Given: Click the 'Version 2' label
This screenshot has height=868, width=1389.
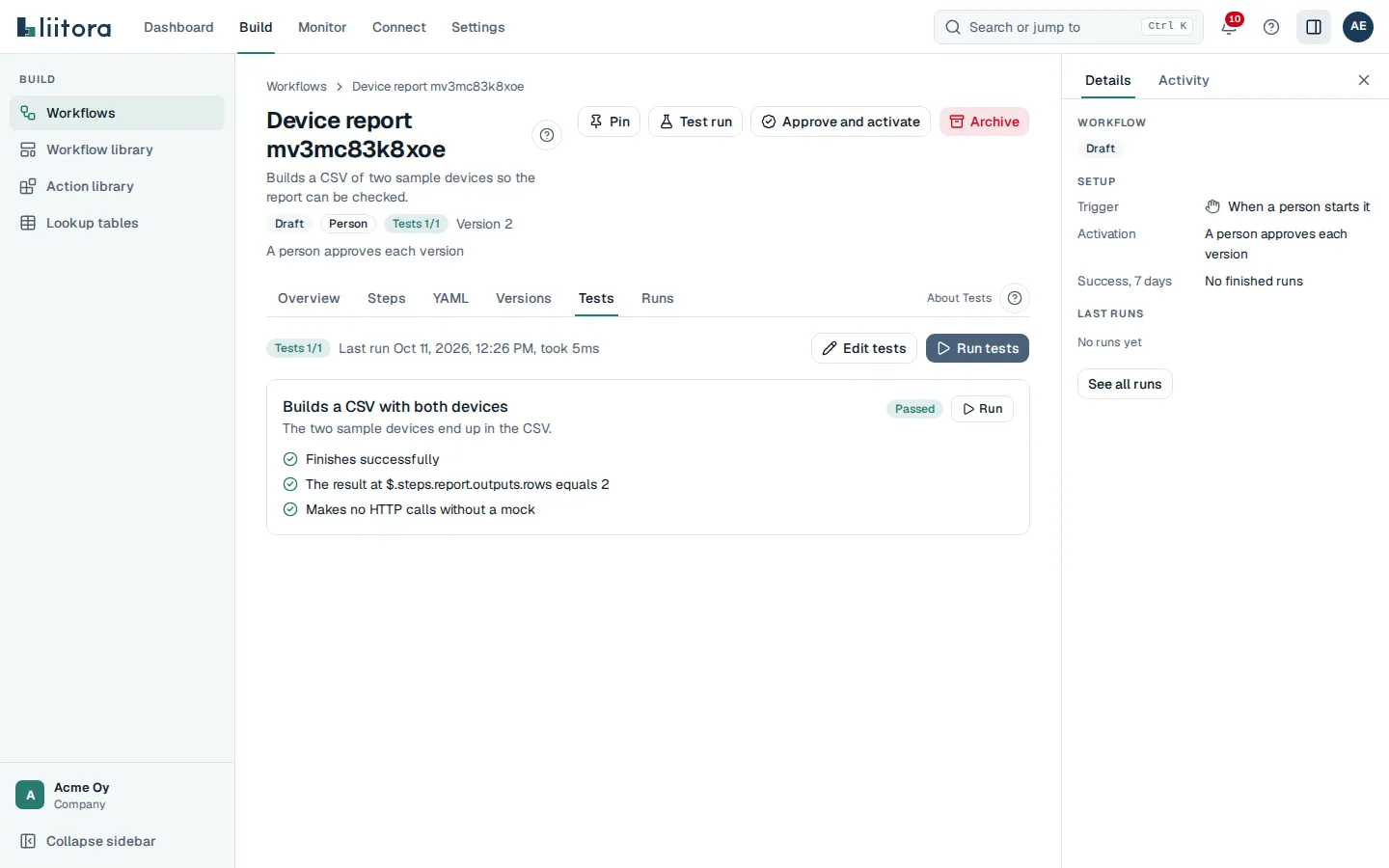Looking at the screenshot, I should pyautogui.click(x=484, y=224).
